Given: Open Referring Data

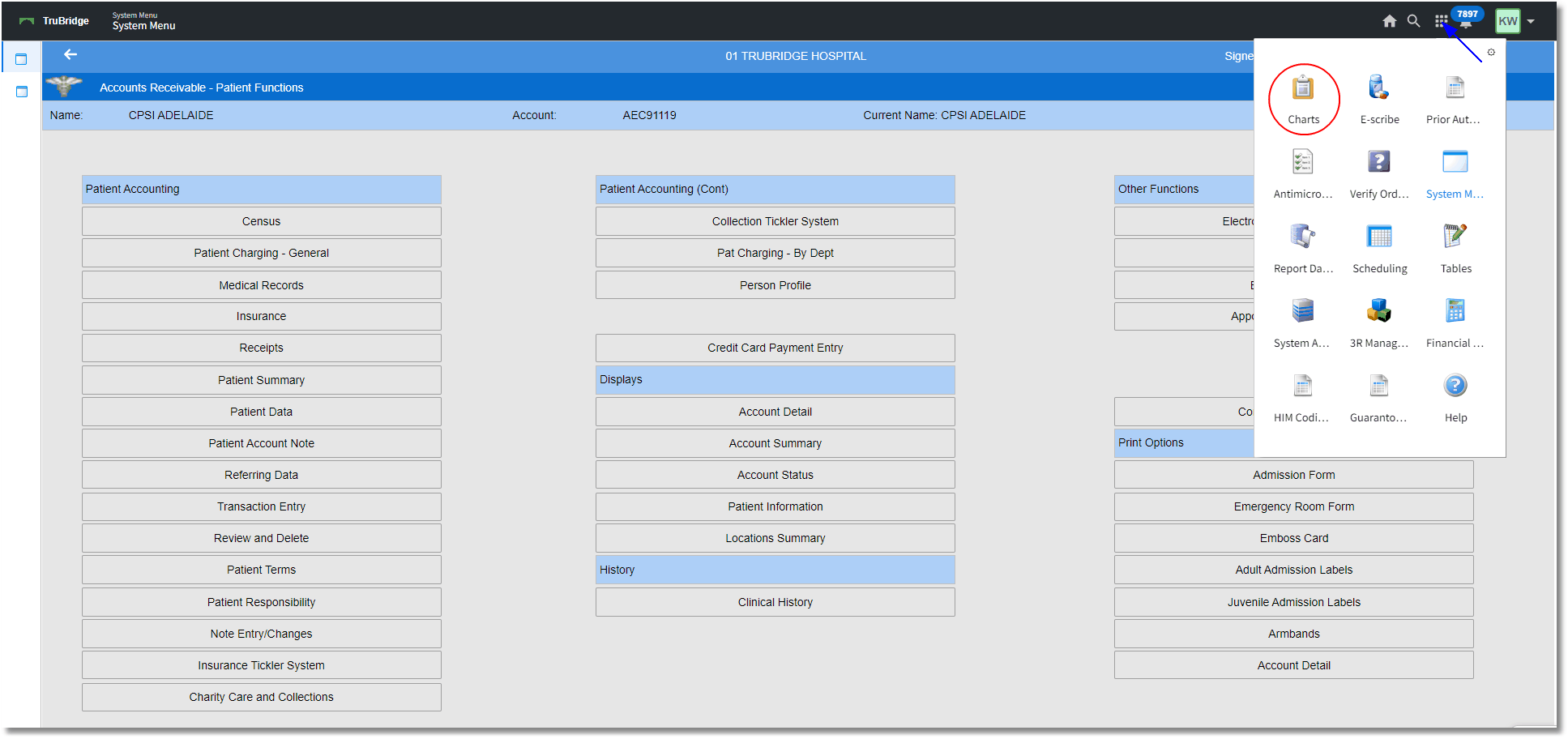Looking at the screenshot, I should click(261, 475).
